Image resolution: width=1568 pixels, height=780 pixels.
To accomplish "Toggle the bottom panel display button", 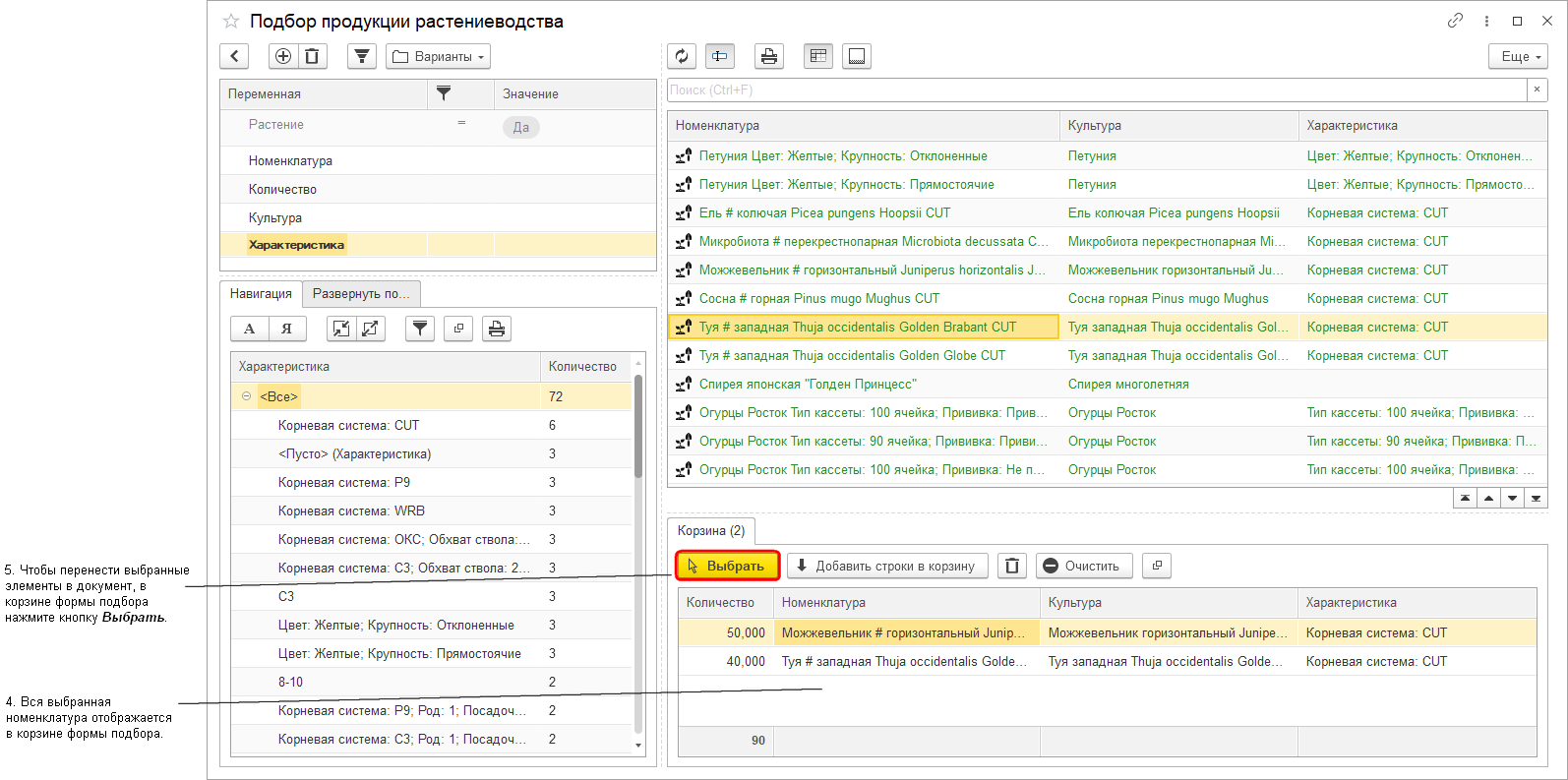I will pos(856,57).
